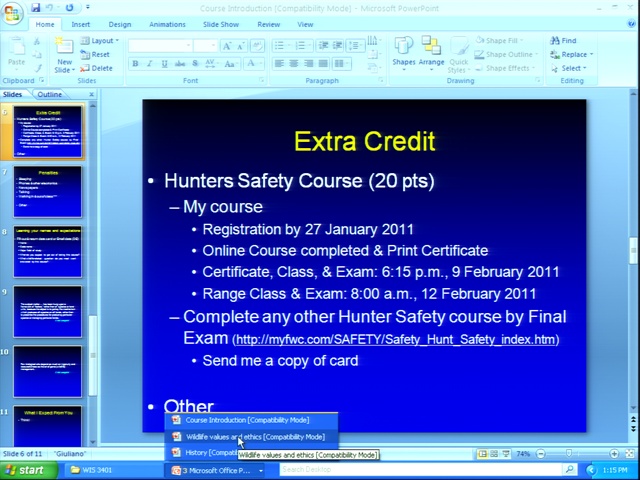
Task: Increase list indent level
Action: tap(337, 45)
